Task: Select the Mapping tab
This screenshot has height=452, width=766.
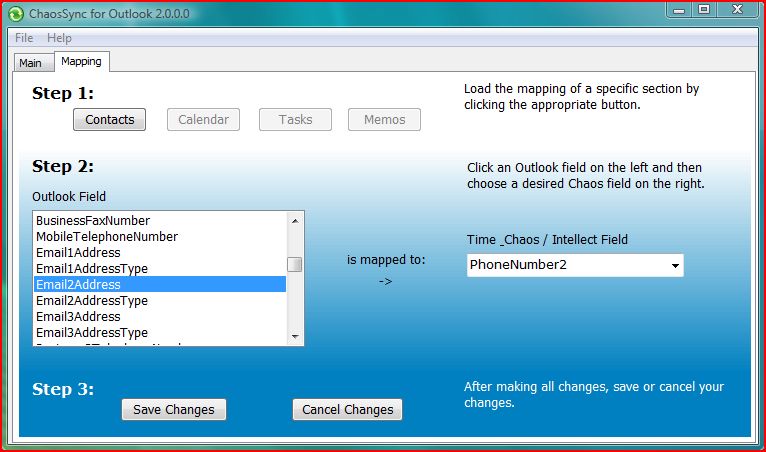Action: click(x=82, y=62)
